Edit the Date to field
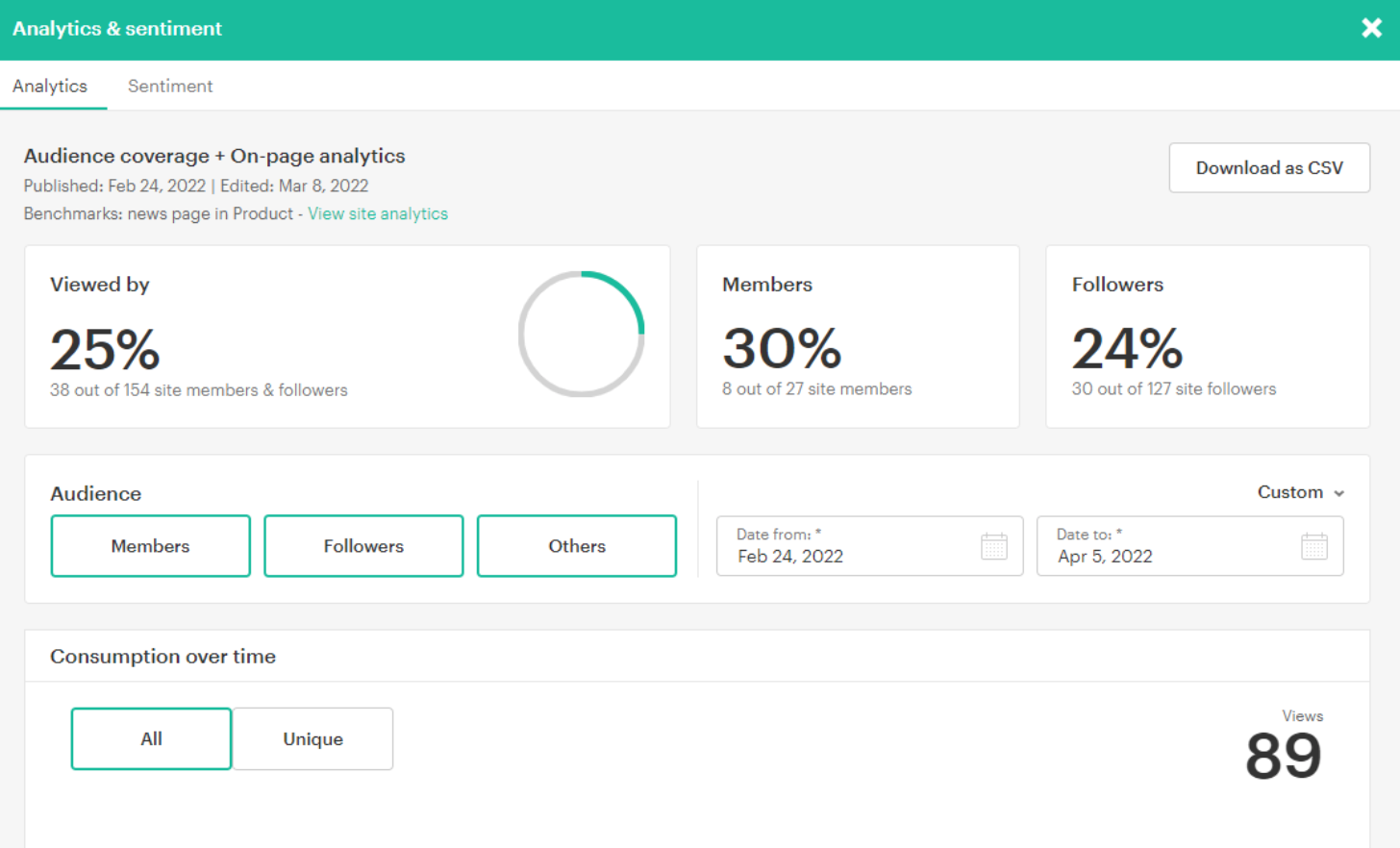 pos(1189,546)
